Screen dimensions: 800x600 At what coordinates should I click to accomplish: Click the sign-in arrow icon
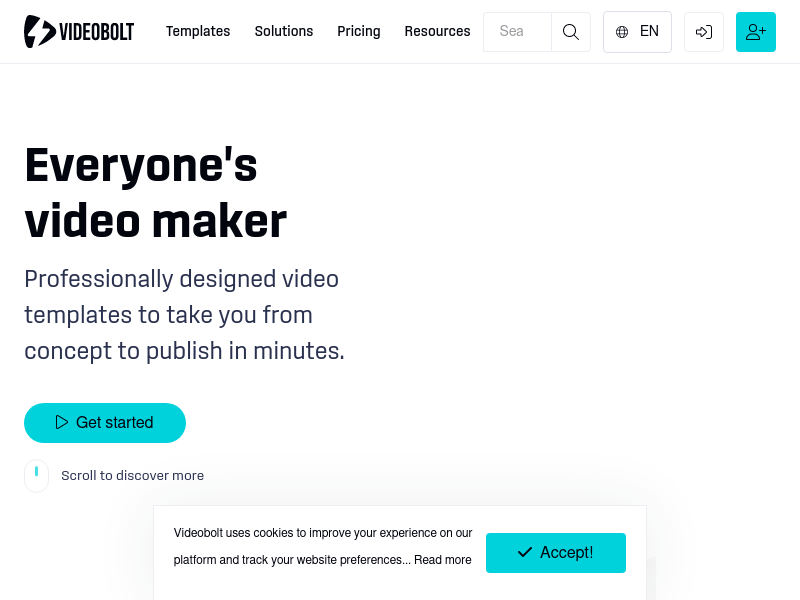click(x=704, y=32)
